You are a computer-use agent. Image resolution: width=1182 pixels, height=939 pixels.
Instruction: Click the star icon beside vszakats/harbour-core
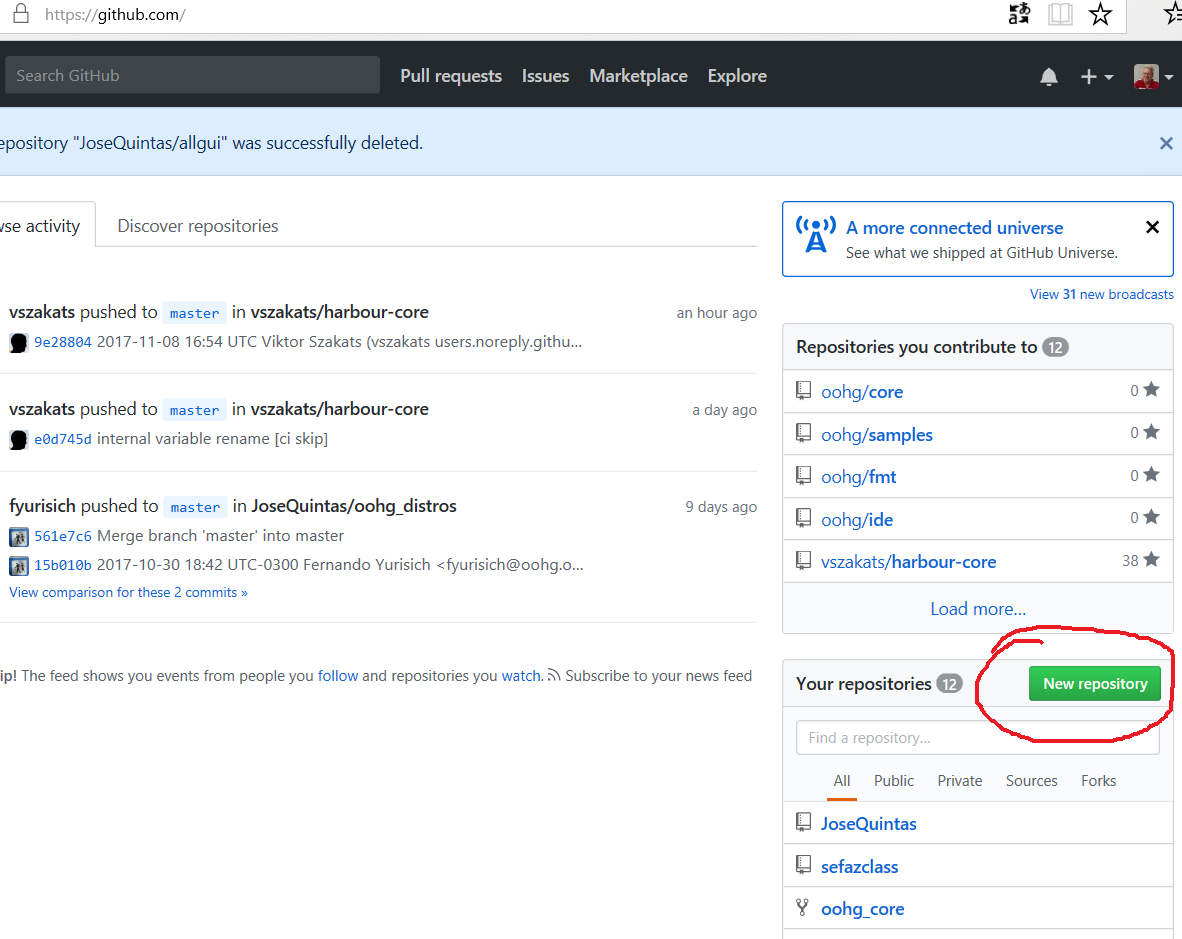point(1151,560)
